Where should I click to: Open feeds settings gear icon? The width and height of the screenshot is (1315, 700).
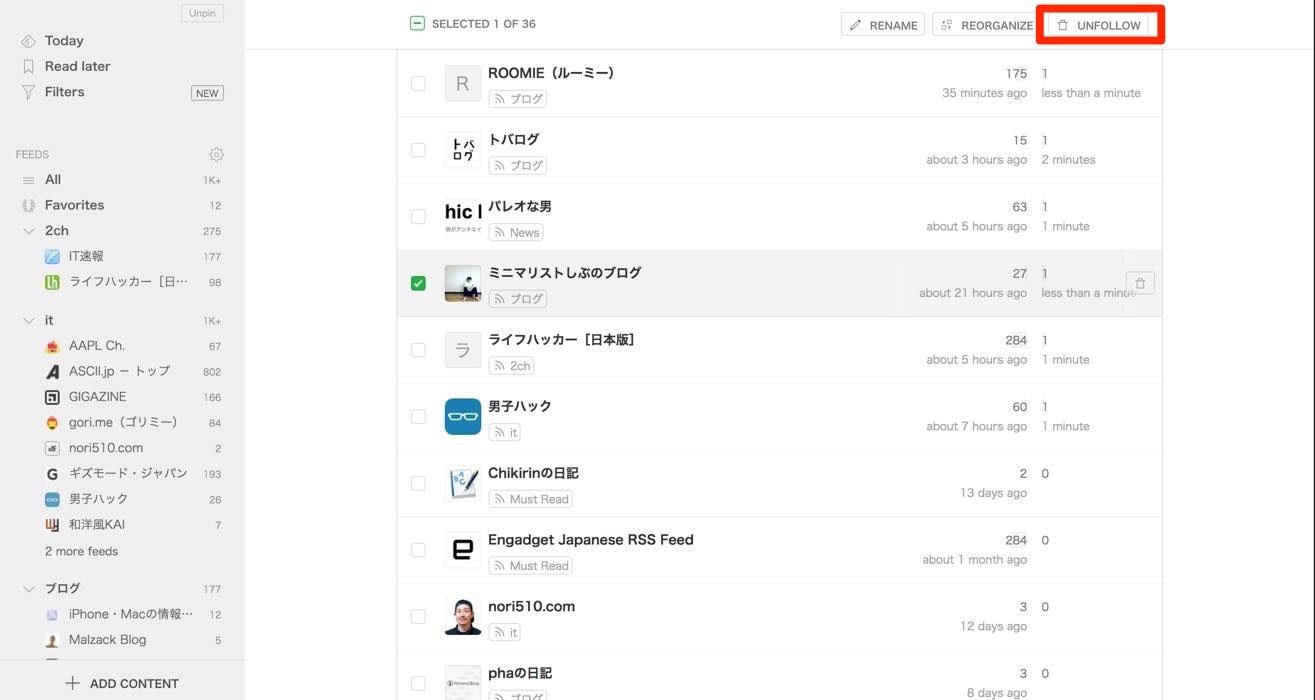pyautogui.click(x=216, y=154)
